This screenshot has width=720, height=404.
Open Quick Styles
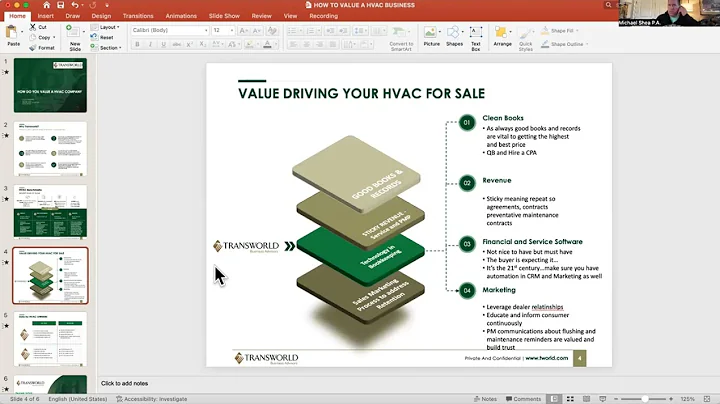coord(526,39)
